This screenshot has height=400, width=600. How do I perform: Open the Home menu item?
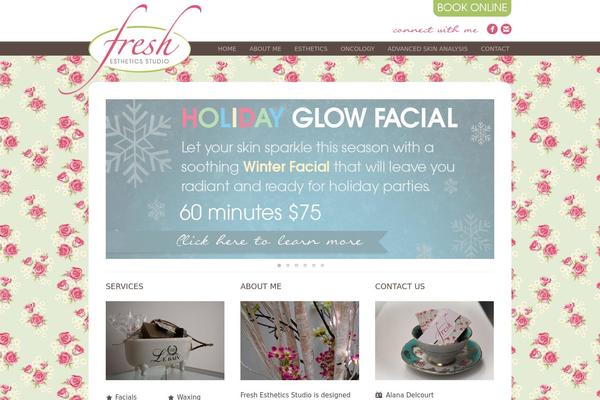227,49
